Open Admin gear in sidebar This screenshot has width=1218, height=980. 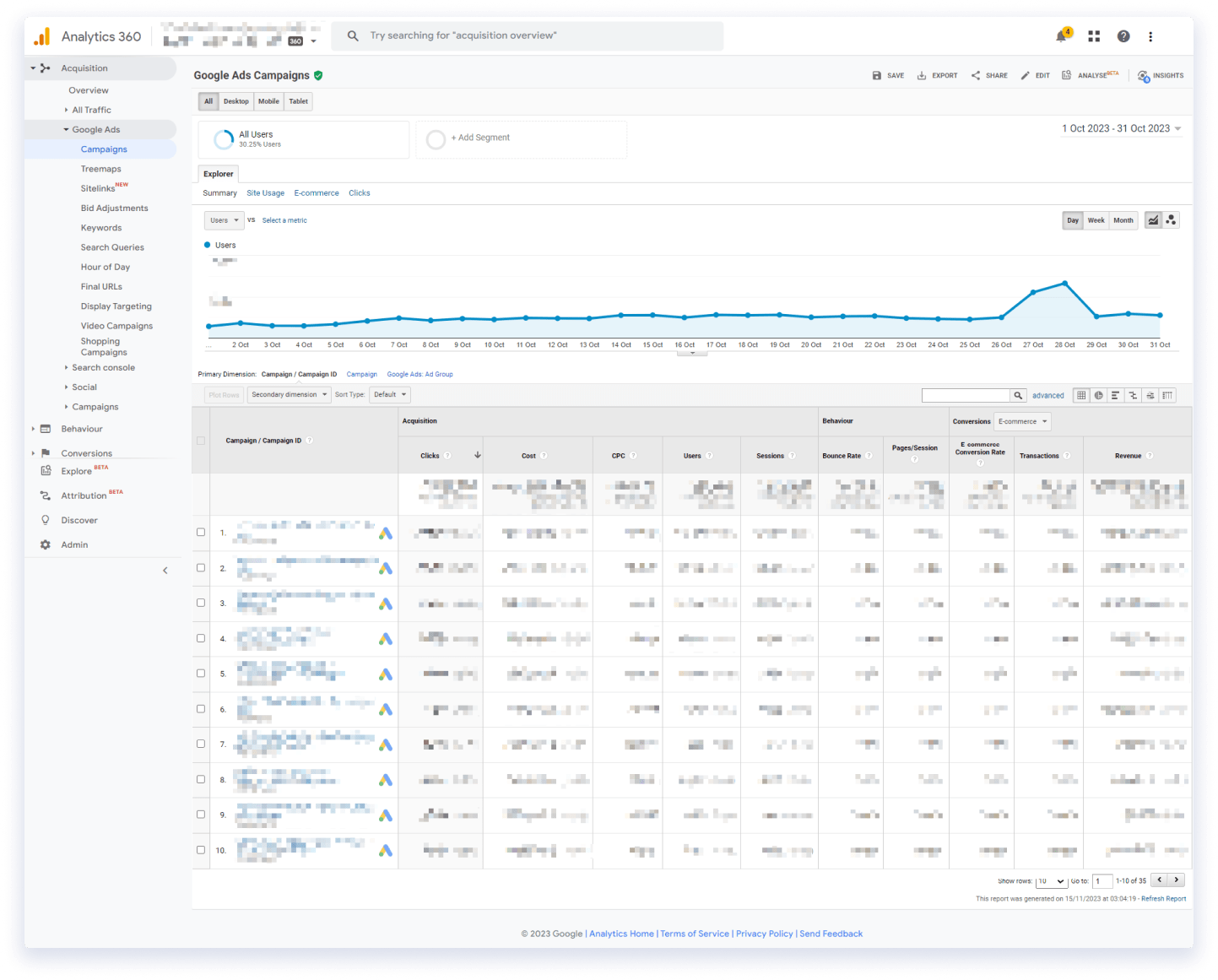point(46,544)
